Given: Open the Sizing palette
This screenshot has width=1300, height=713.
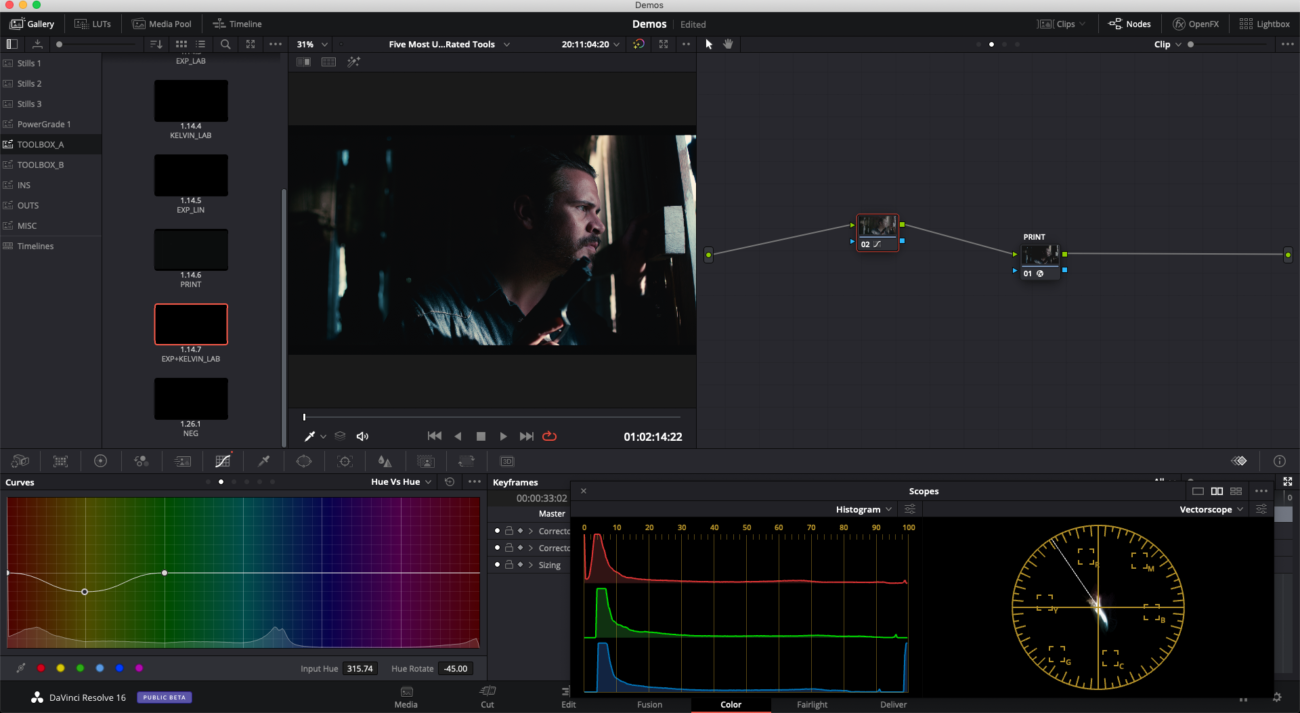Looking at the screenshot, I should tap(466, 461).
